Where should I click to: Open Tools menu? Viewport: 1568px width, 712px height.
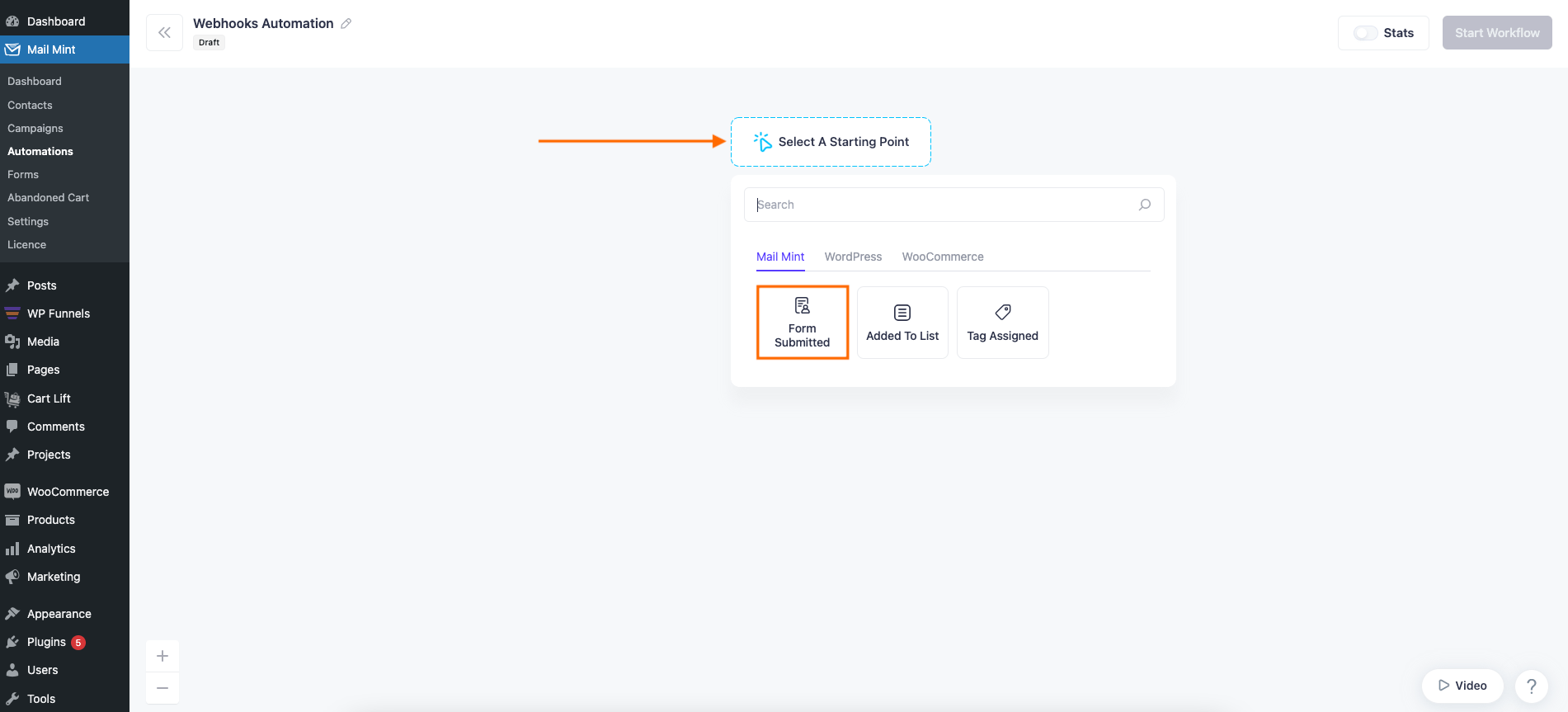tap(64, 699)
